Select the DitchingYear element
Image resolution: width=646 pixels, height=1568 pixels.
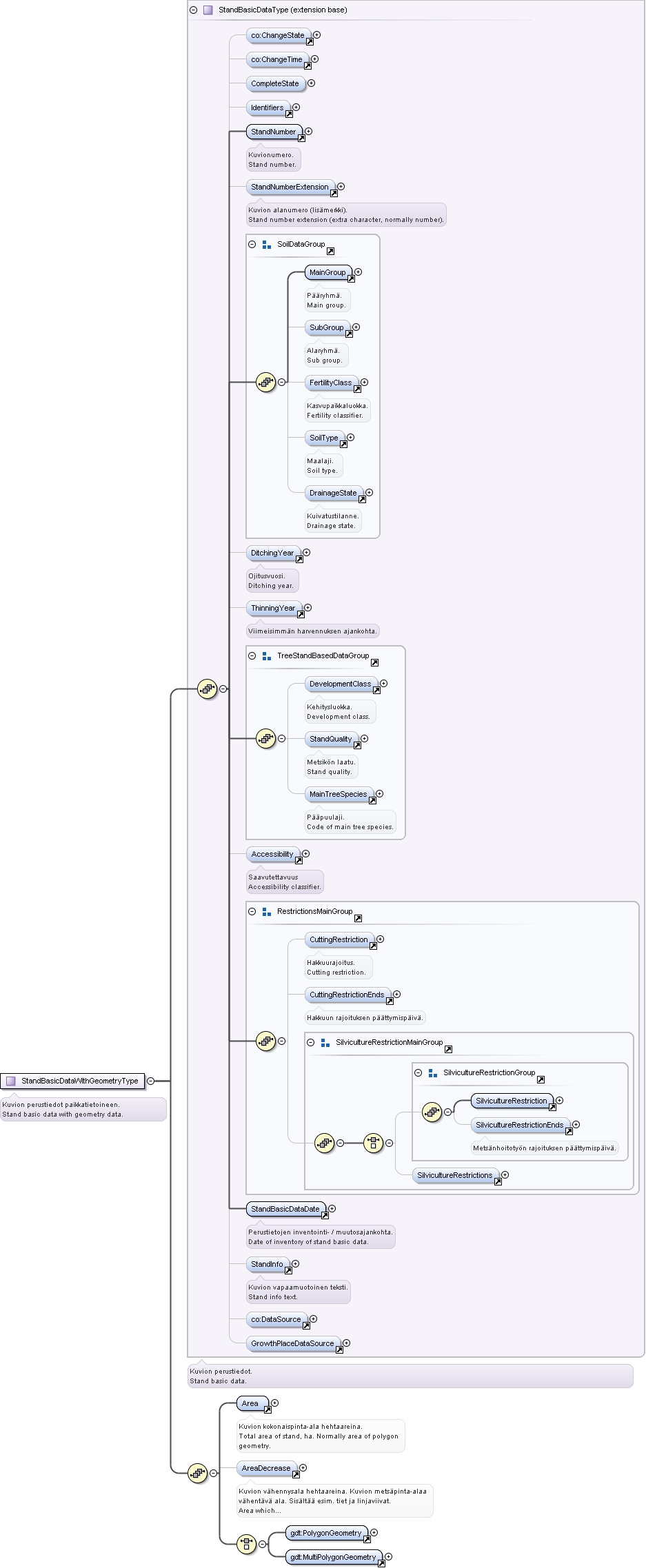[274, 553]
